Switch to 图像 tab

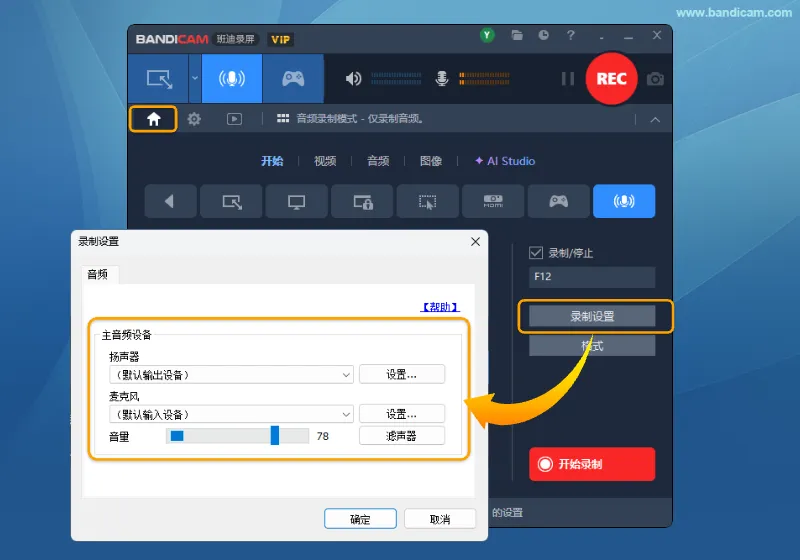[431, 161]
